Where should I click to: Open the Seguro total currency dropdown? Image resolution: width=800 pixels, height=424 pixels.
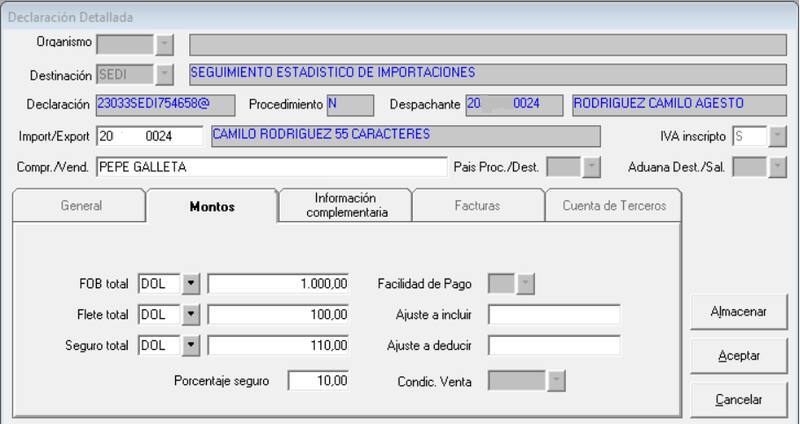point(191,346)
